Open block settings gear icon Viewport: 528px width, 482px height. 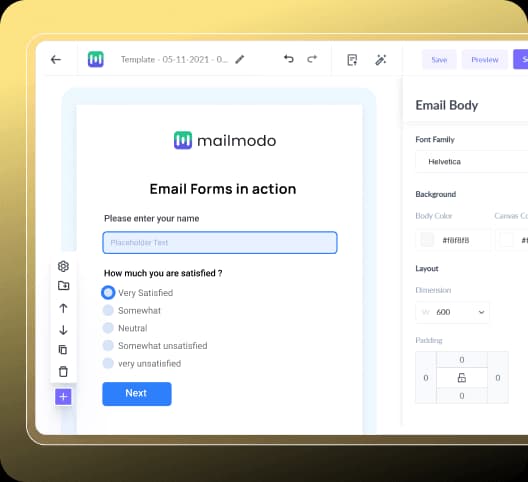tap(63, 266)
